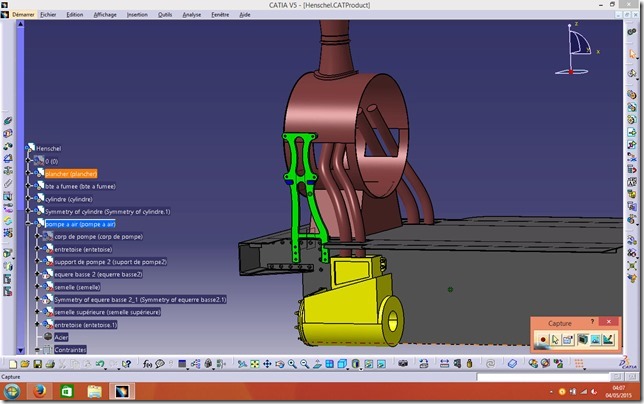Zoom out with the minus magnifier icon

point(304,364)
